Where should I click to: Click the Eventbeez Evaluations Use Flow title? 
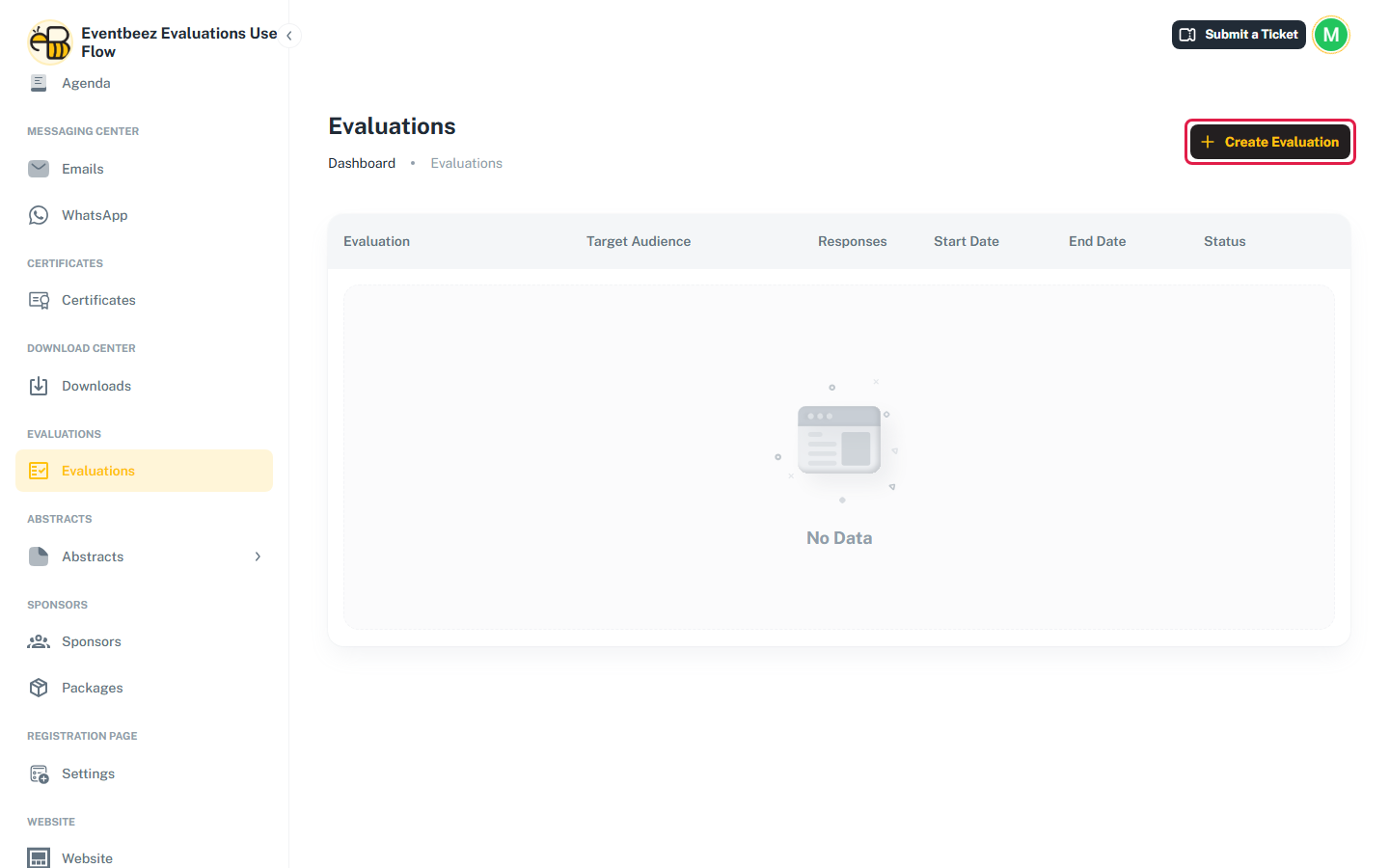coord(179,42)
